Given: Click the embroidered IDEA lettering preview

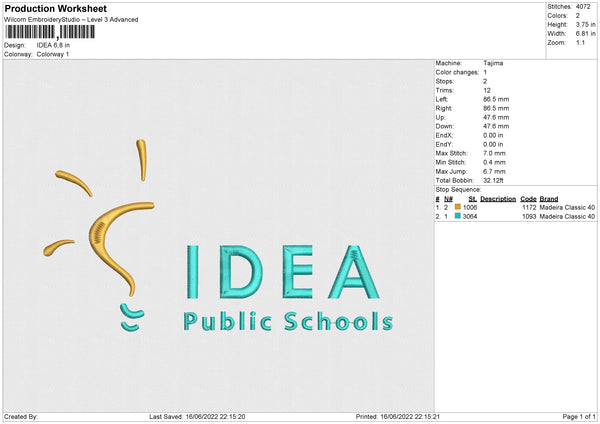Looking at the screenshot, I should (x=282, y=272).
